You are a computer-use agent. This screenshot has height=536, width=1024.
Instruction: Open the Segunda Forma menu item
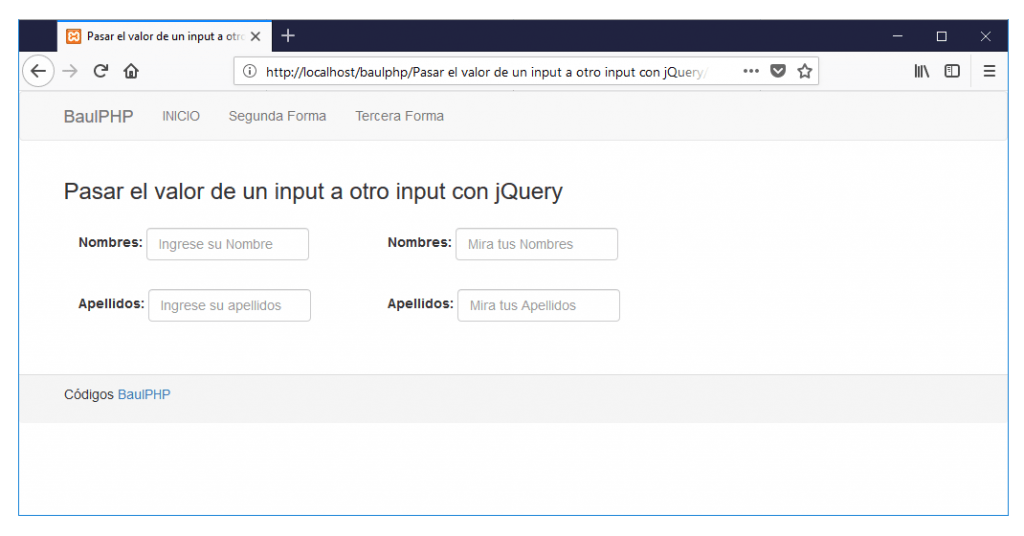click(x=277, y=116)
